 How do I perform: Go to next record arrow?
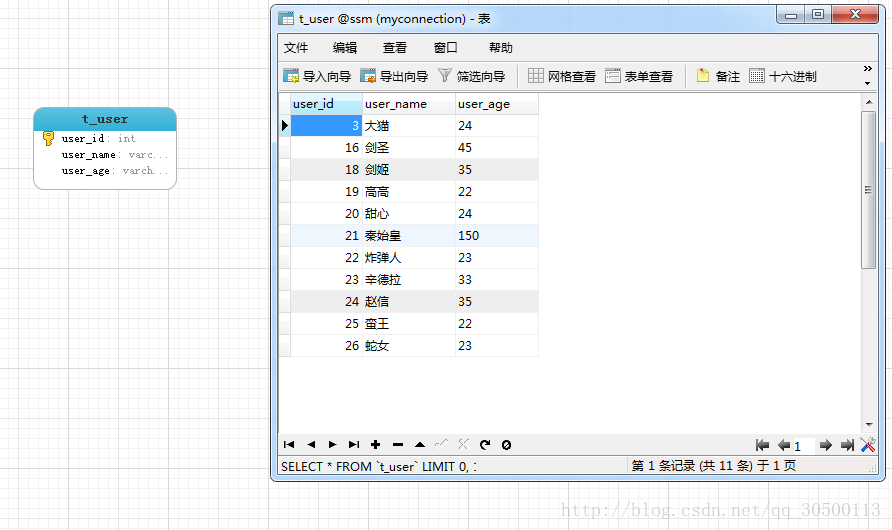332,445
